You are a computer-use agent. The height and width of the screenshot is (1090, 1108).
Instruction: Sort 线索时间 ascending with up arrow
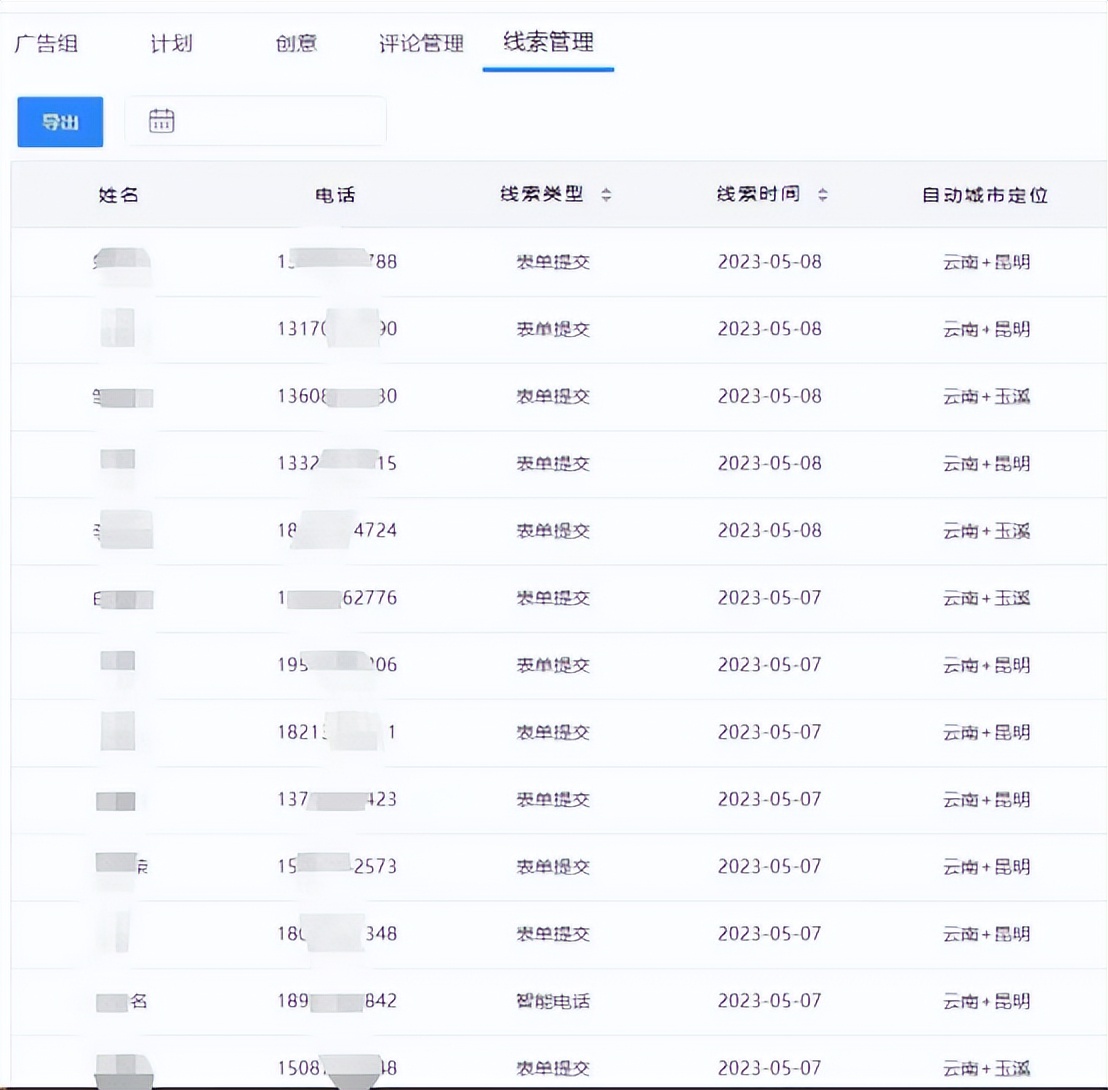tap(822, 190)
